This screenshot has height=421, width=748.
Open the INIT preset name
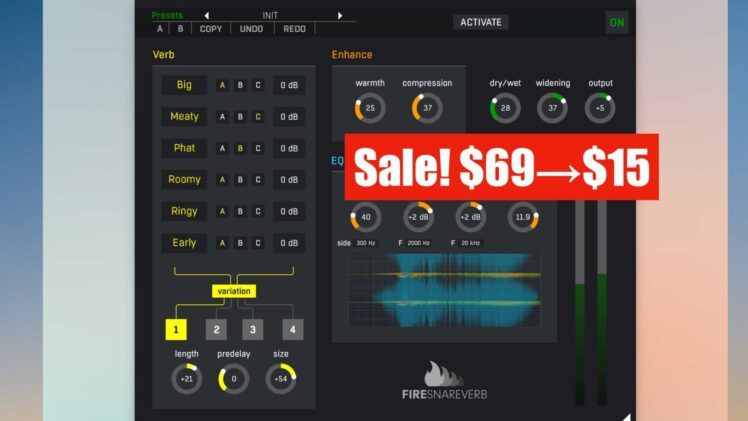click(x=270, y=16)
